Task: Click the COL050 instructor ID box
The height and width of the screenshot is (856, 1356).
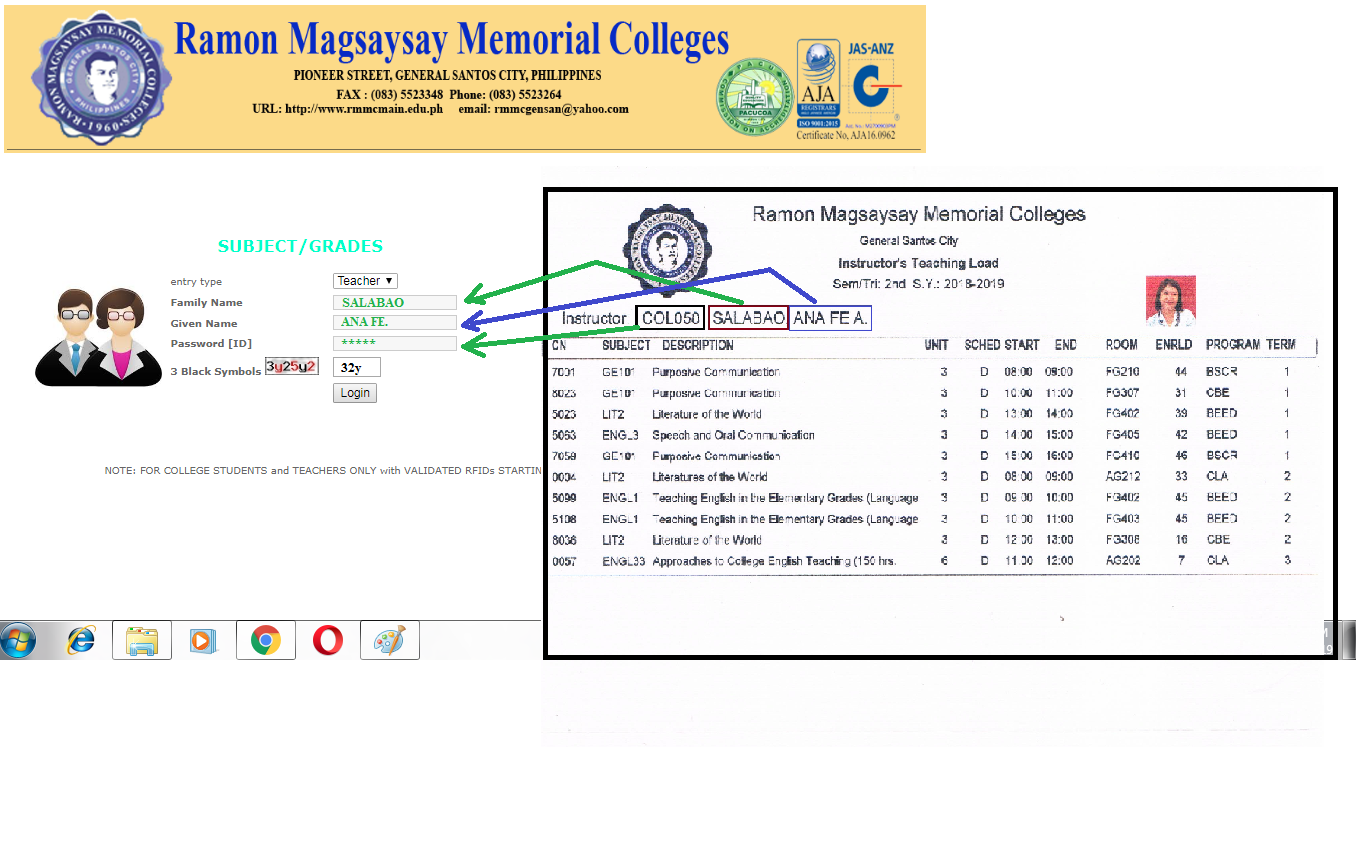Action: pyautogui.click(x=670, y=318)
